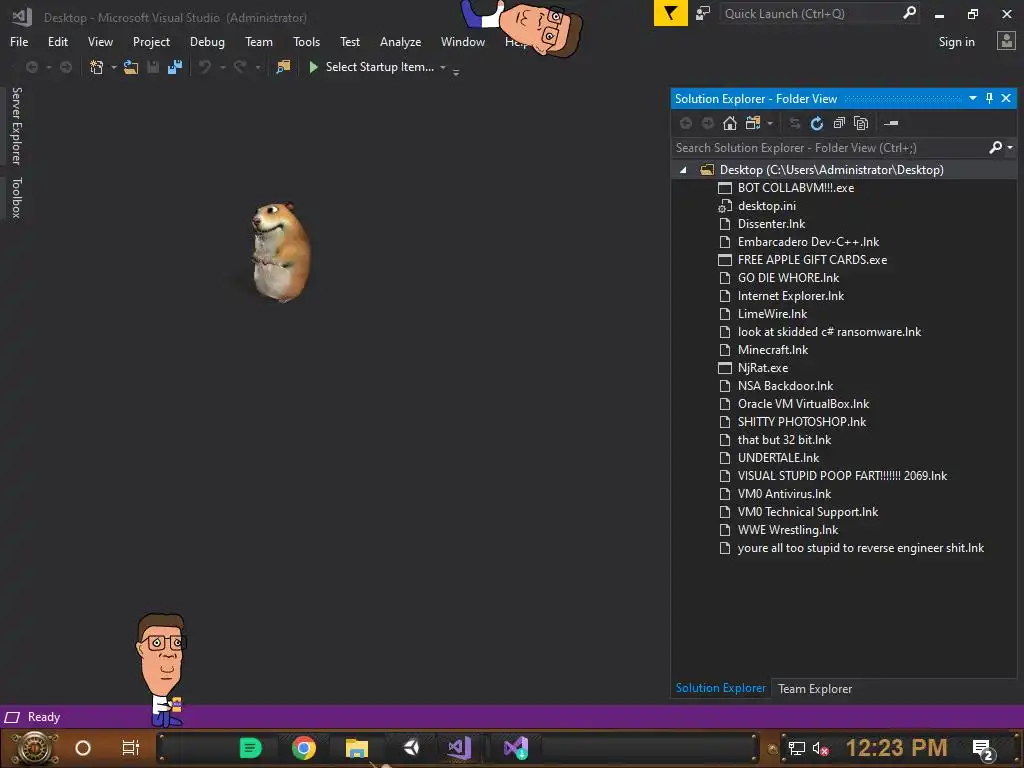The width and height of the screenshot is (1024, 768).
Task: Click the Search Solution Explorer input field
Action: pyautogui.click(x=829, y=148)
